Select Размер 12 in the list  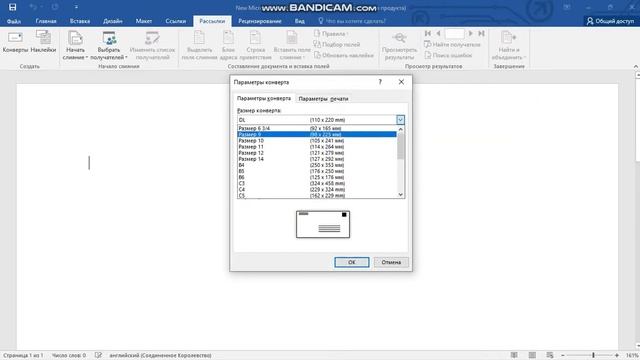click(x=317, y=153)
